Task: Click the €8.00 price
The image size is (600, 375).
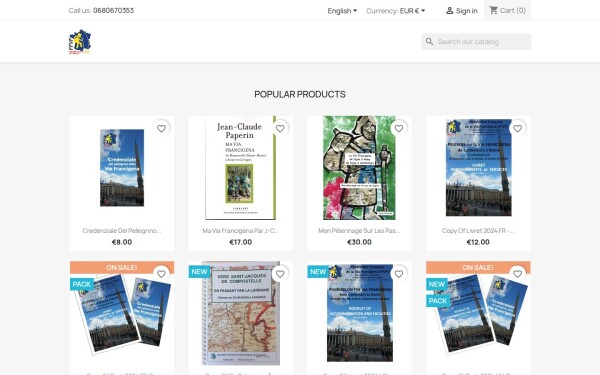Action: coord(122,242)
